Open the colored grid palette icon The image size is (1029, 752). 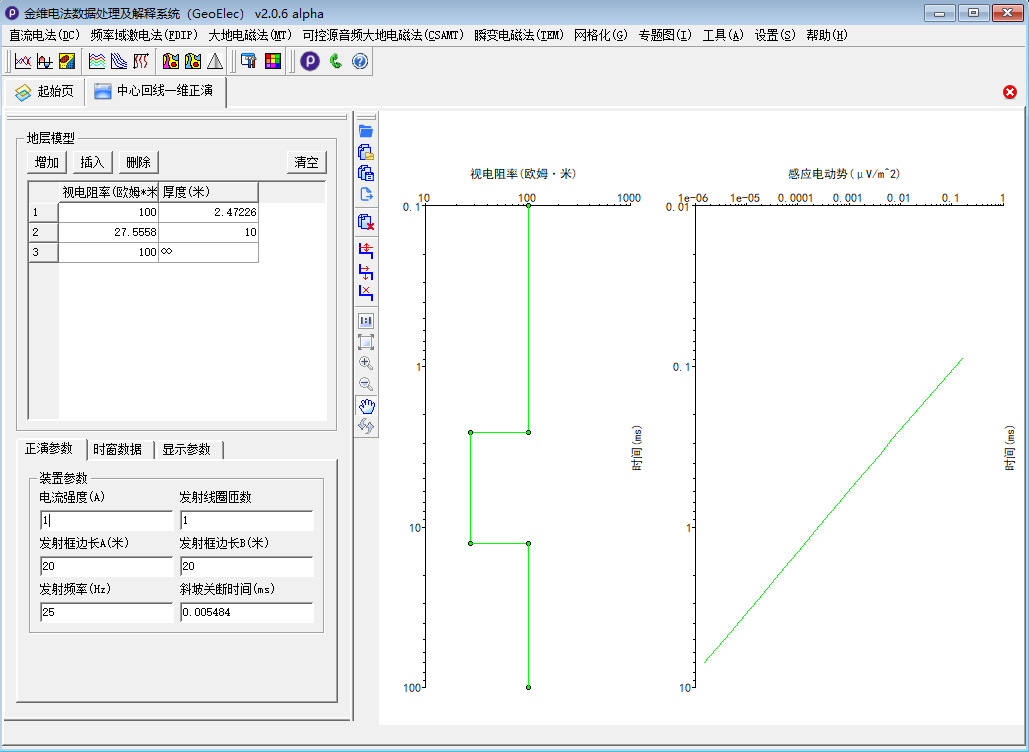(272, 62)
